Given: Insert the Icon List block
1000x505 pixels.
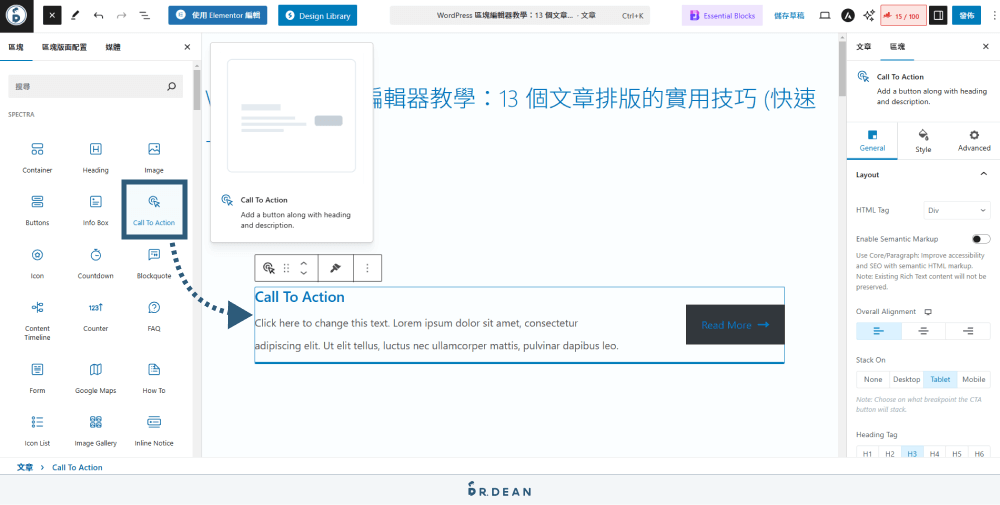Looking at the screenshot, I should pyautogui.click(x=37, y=431).
